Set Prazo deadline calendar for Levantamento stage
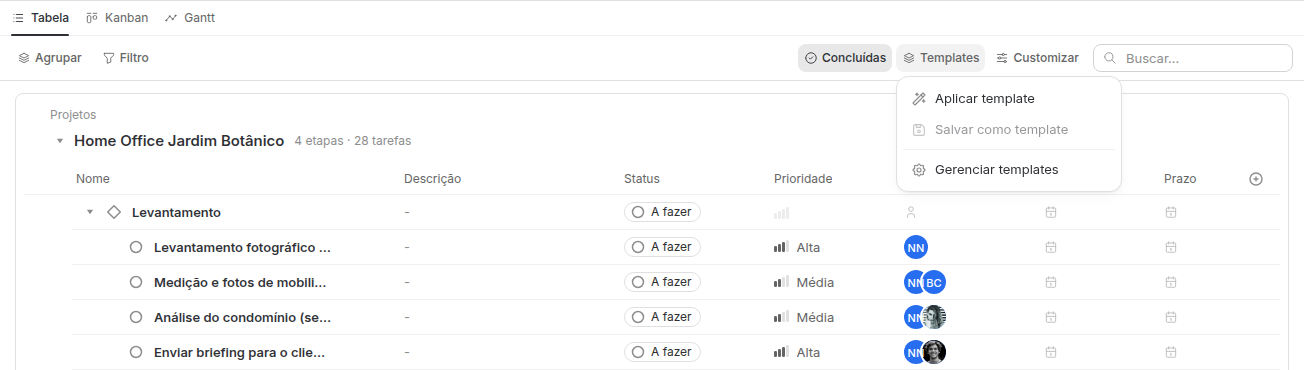Image resolution: width=1304 pixels, height=370 pixels. click(1170, 212)
